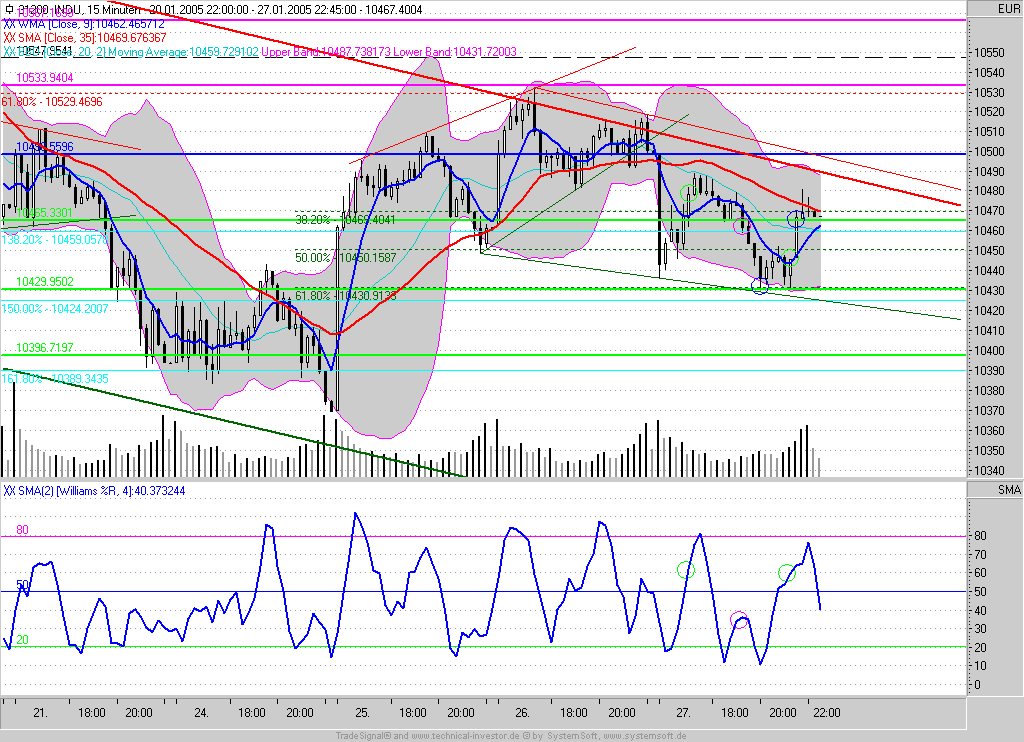This screenshot has height=742, width=1024.
Task: Select the cyan 161.80% - 10389.3435 label
Action: (x=55, y=379)
